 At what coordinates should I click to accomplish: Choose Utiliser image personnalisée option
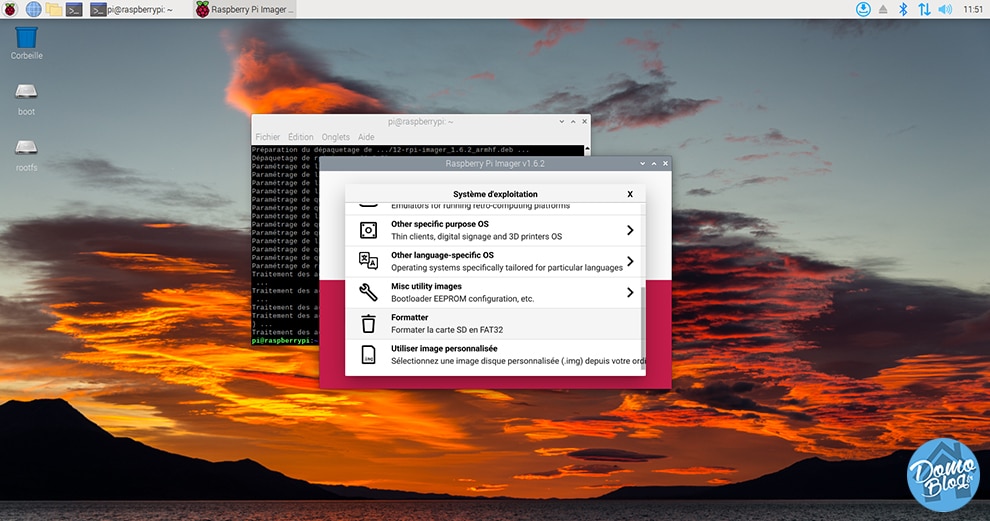(x=495, y=354)
